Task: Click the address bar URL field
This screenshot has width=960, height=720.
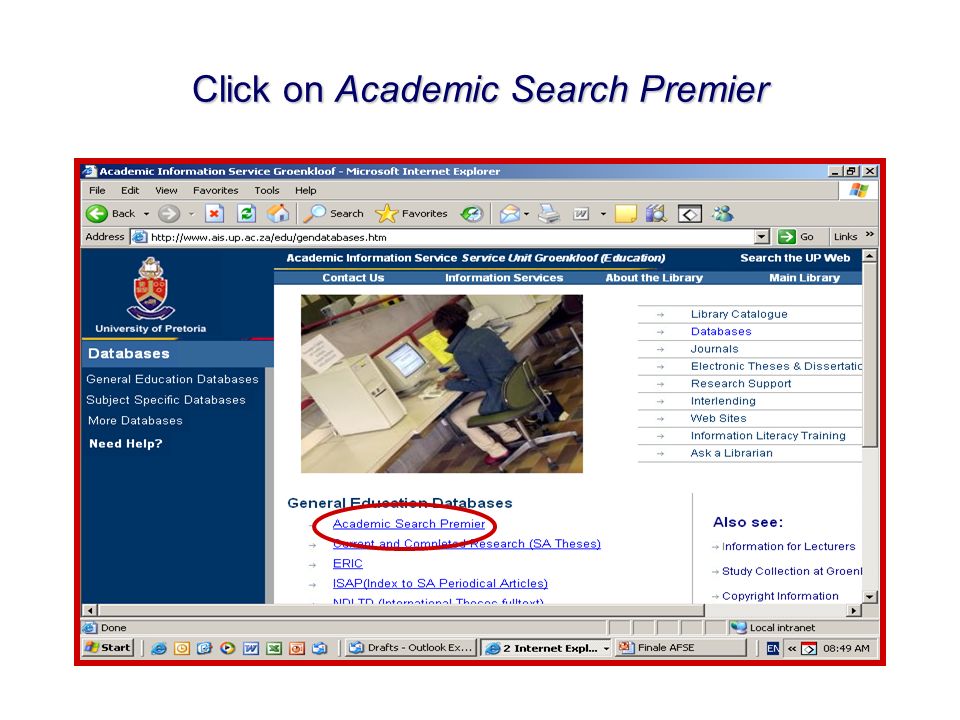Action: click(x=450, y=237)
